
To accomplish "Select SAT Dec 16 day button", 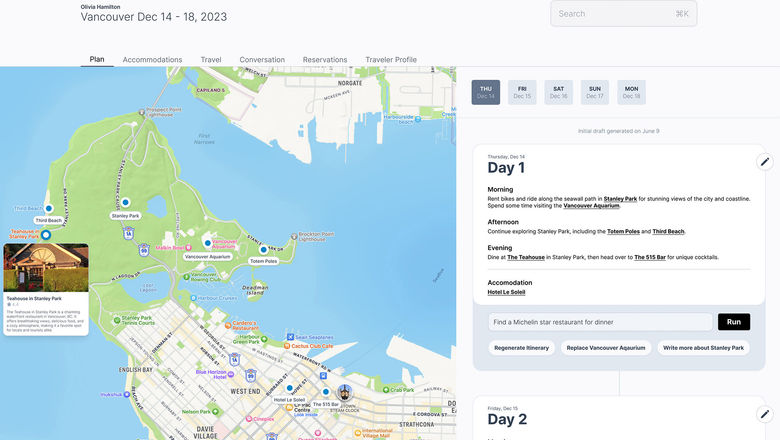I will [559, 92].
